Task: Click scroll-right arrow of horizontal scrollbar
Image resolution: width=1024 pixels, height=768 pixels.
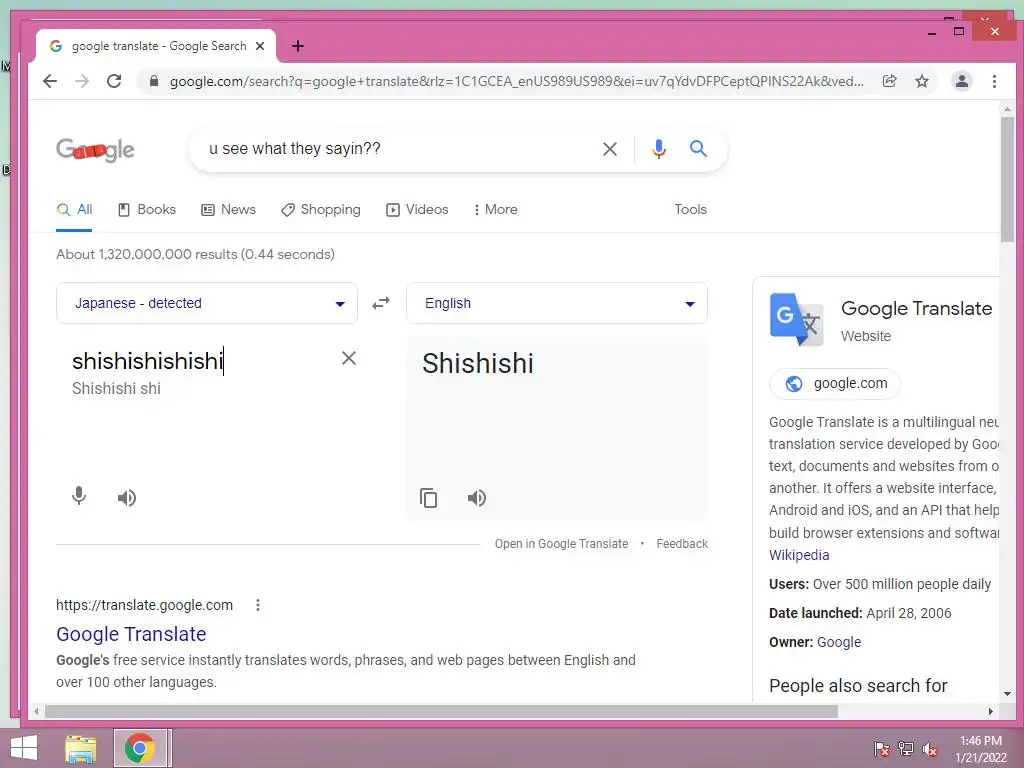Action: pos(991,711)
